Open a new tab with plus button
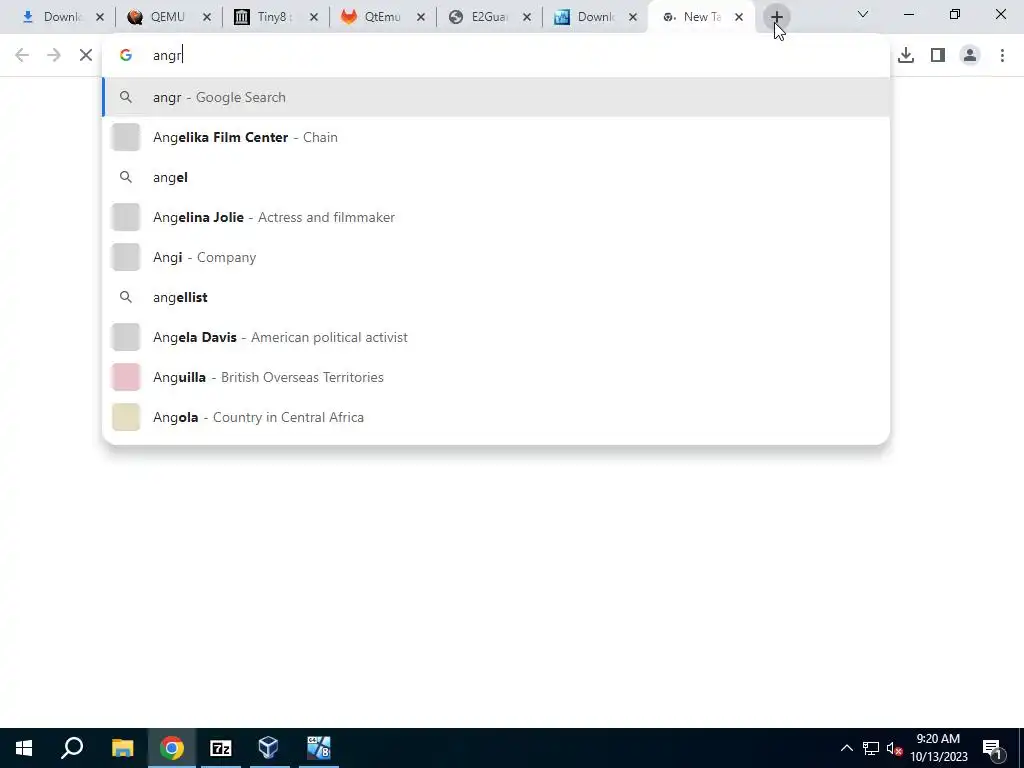1024x768 pixels. pyautogui.click(x=776, y=17)
